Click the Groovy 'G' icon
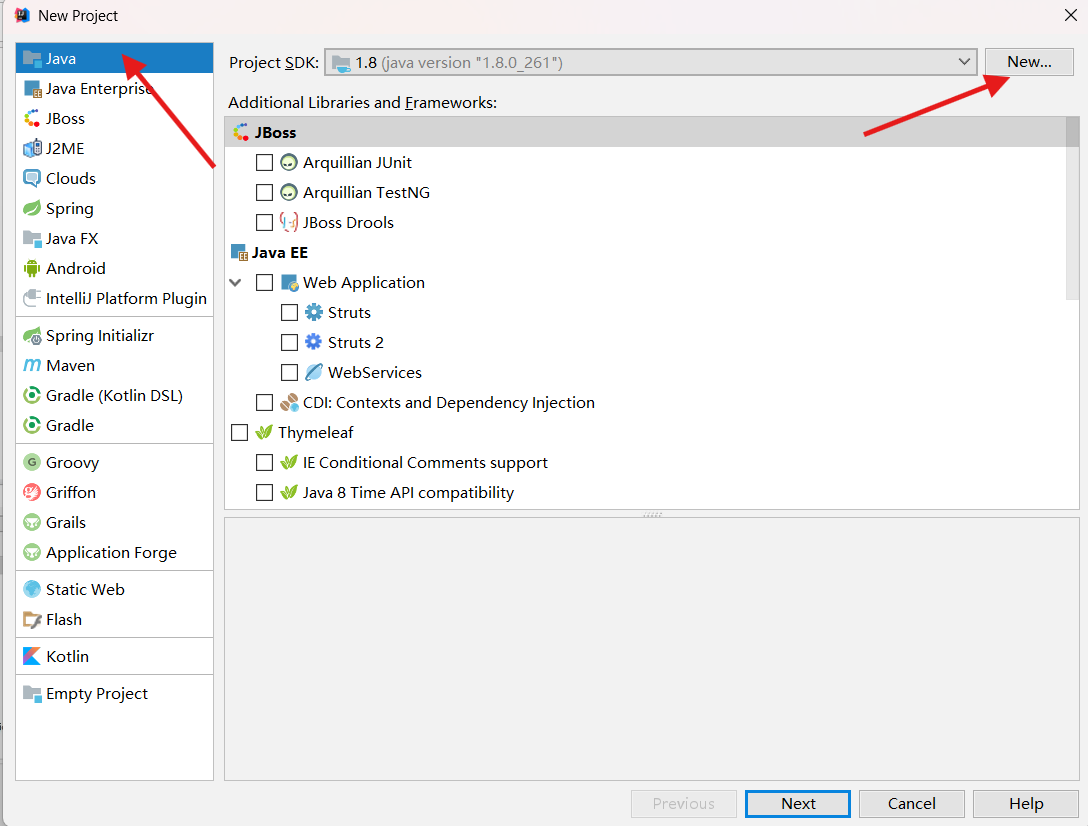1088x826 pixels. (32, 462)
